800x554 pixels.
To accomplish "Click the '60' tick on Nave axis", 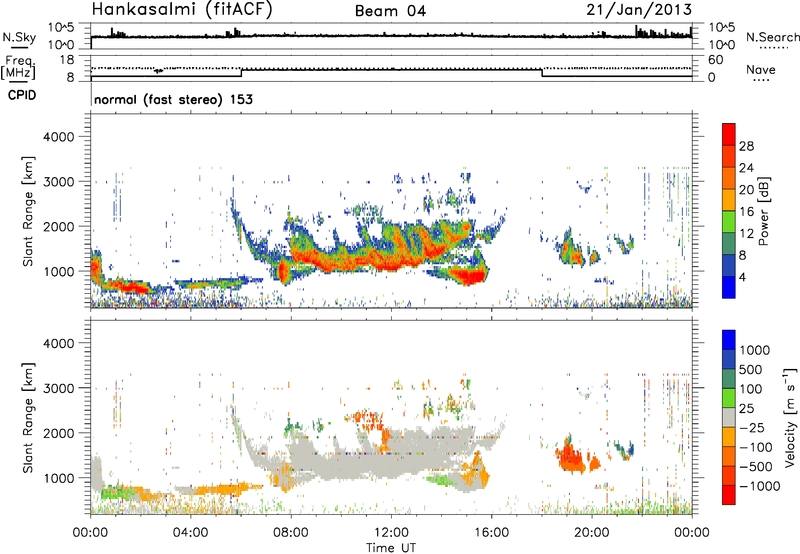I will coord(715,60).
